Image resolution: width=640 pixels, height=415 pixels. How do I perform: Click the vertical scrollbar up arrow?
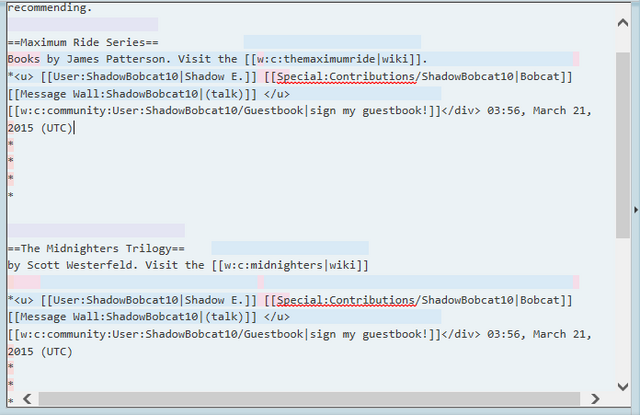[623, 23]
